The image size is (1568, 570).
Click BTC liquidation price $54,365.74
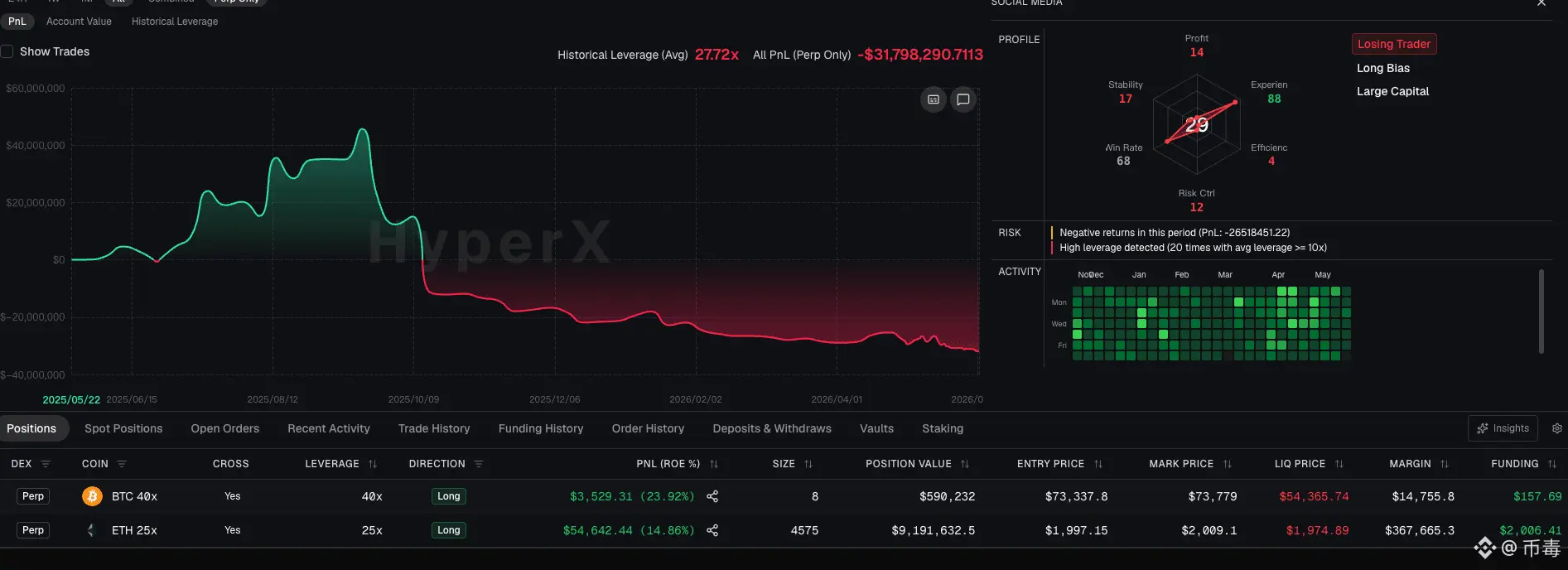point(1314,496)
